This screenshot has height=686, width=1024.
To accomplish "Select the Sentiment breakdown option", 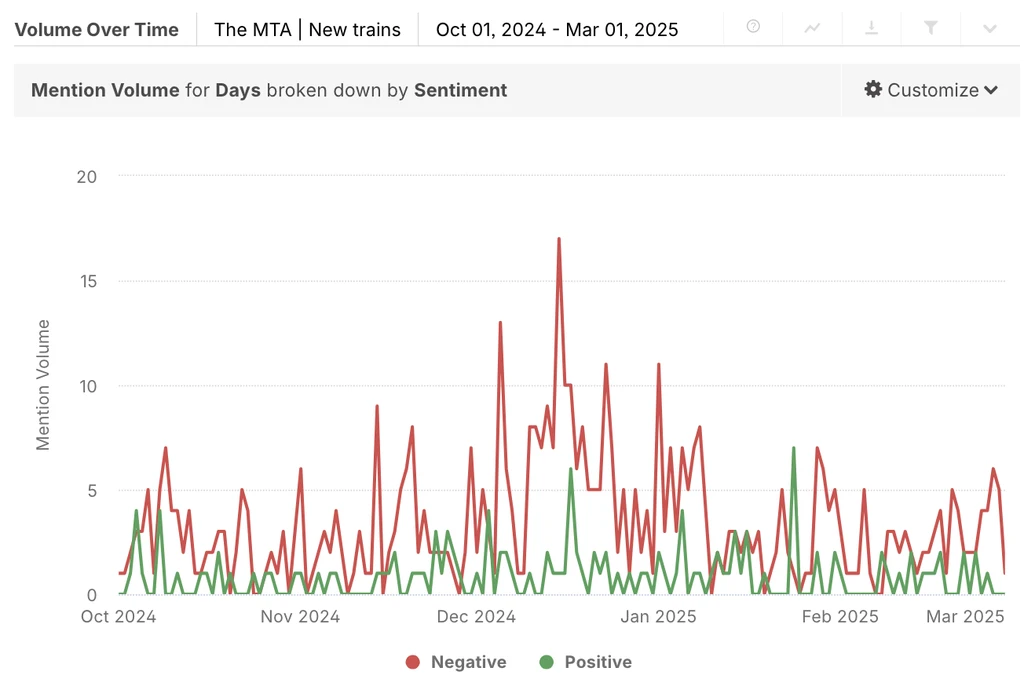I will [x=460, y=90].
